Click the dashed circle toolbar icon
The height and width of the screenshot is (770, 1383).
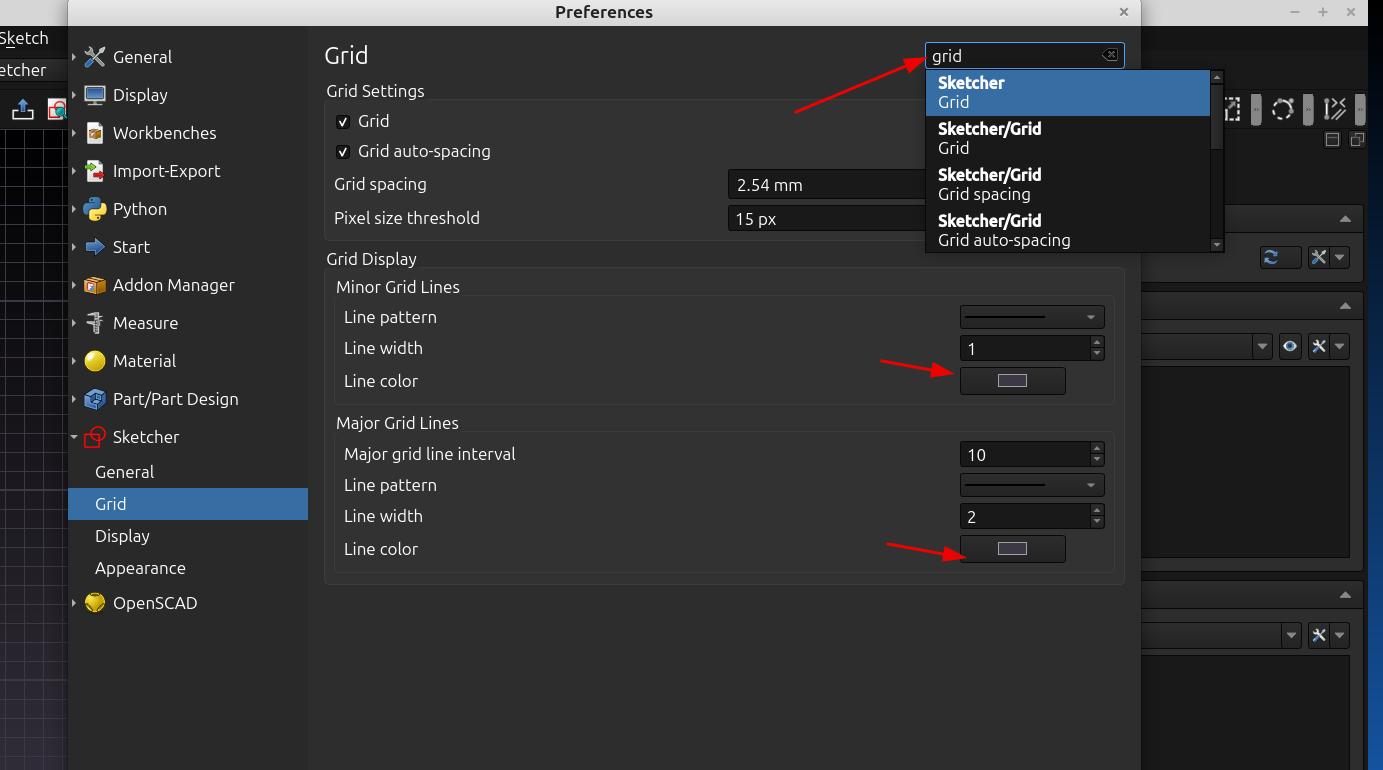coord(1283,109)
